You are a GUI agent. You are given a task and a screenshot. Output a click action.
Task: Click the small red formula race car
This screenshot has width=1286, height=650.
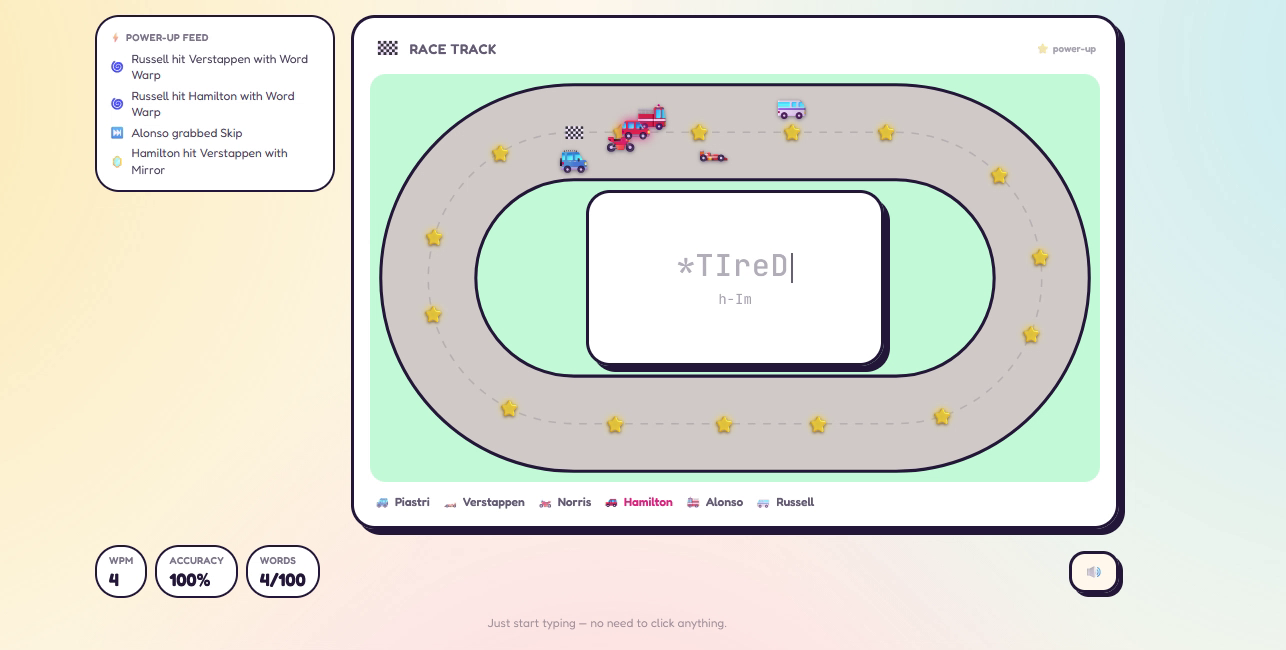(x=713, y=156)
